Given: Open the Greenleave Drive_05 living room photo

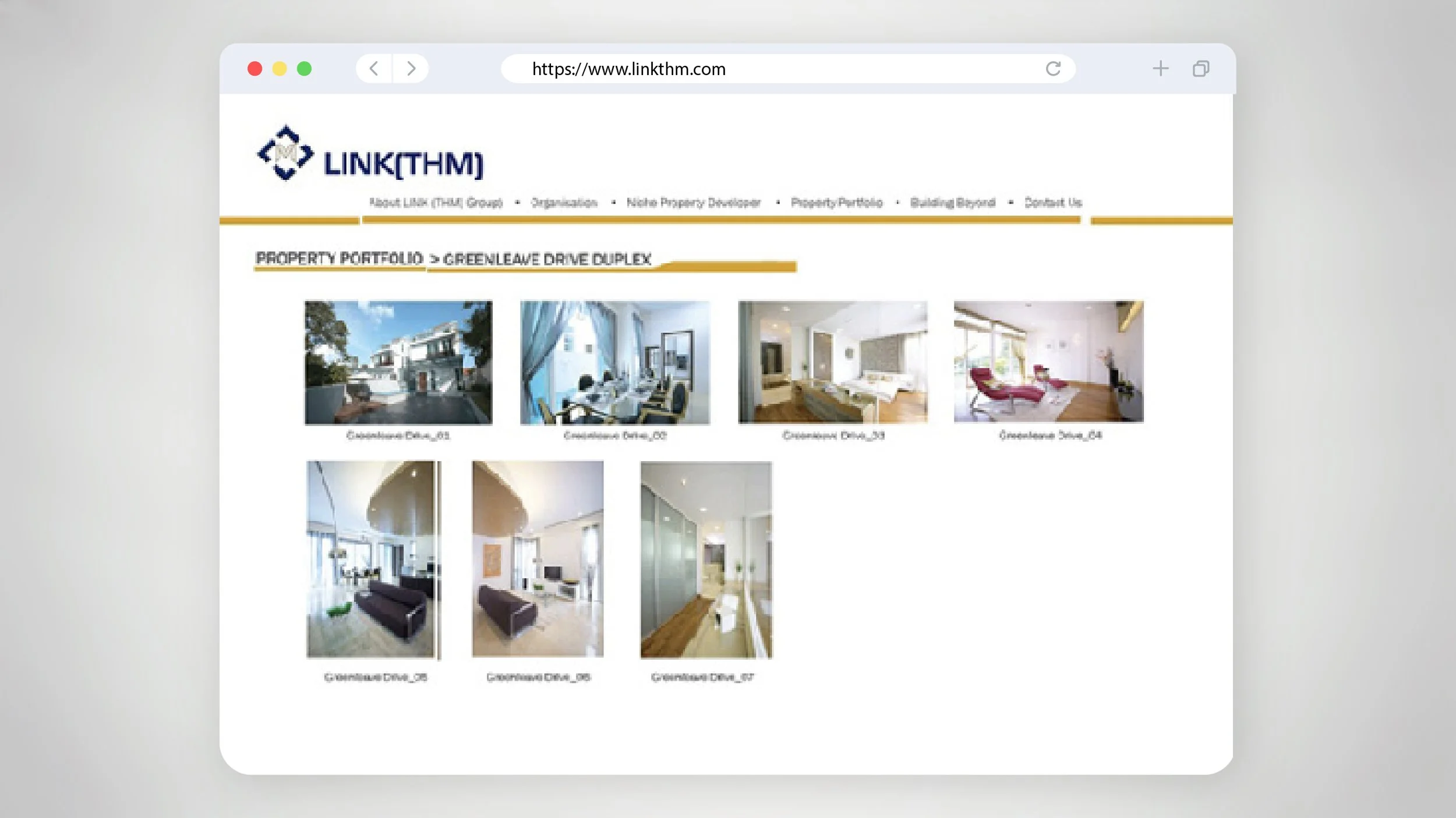Looking at the screenshot, I should [373, 562].
